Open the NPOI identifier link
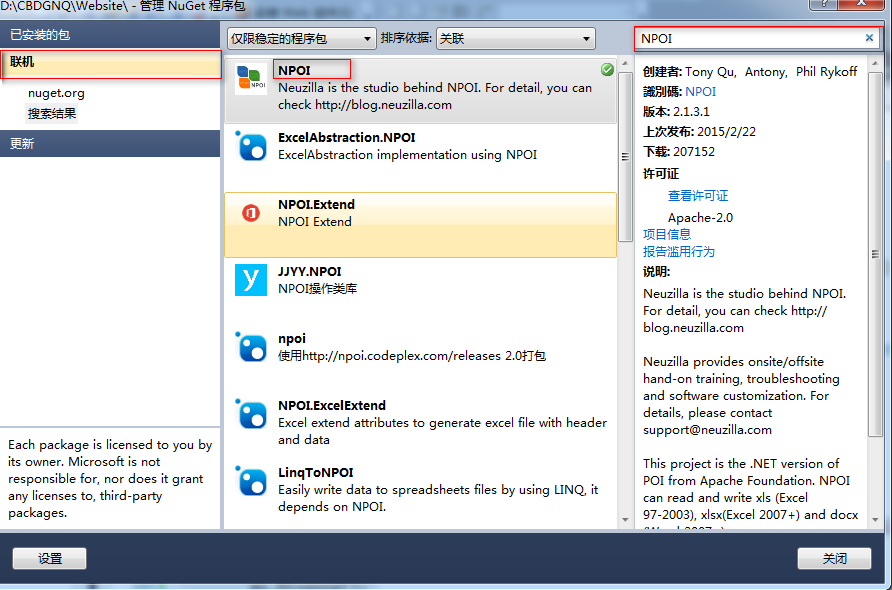892x590 pixels. click(700, 92)
